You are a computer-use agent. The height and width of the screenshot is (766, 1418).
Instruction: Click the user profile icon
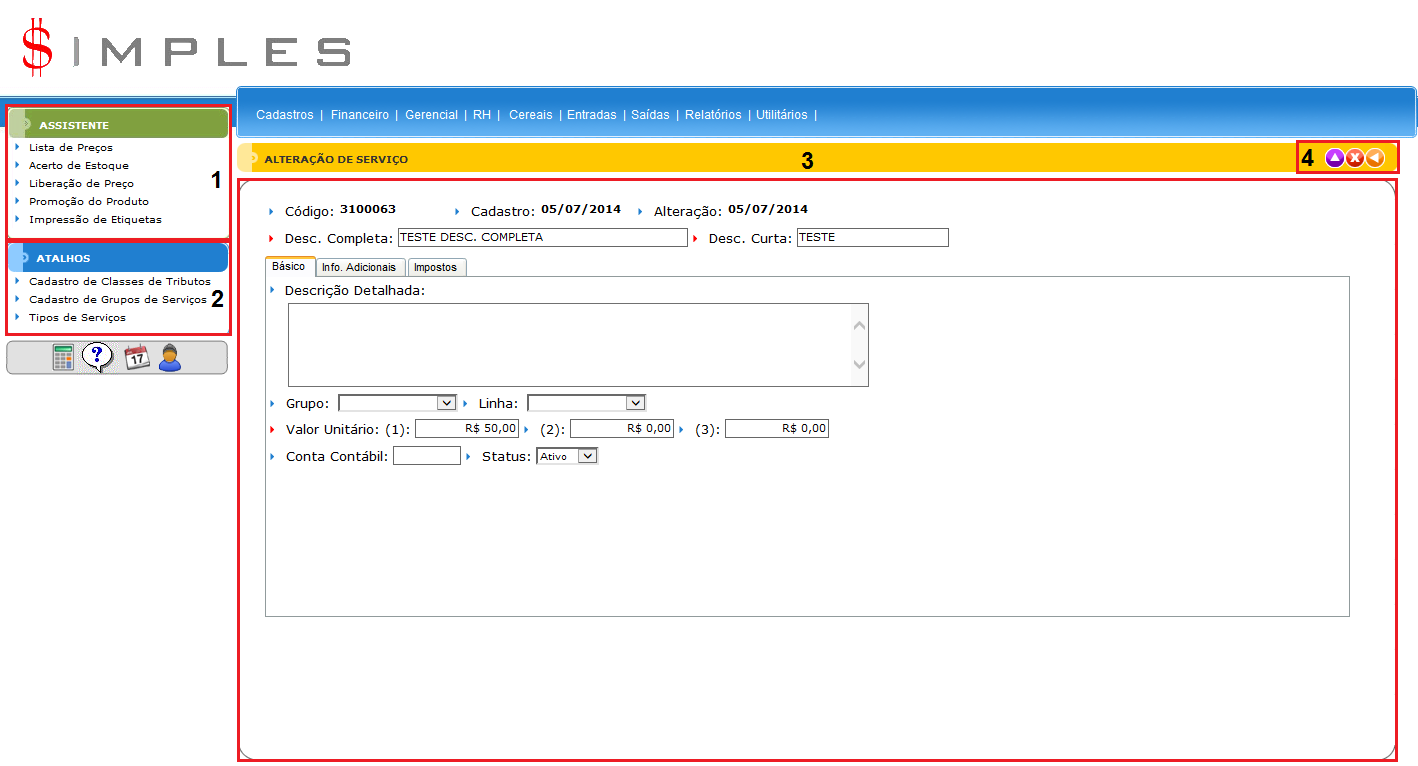pyautogui.click(x=170, y=357)
